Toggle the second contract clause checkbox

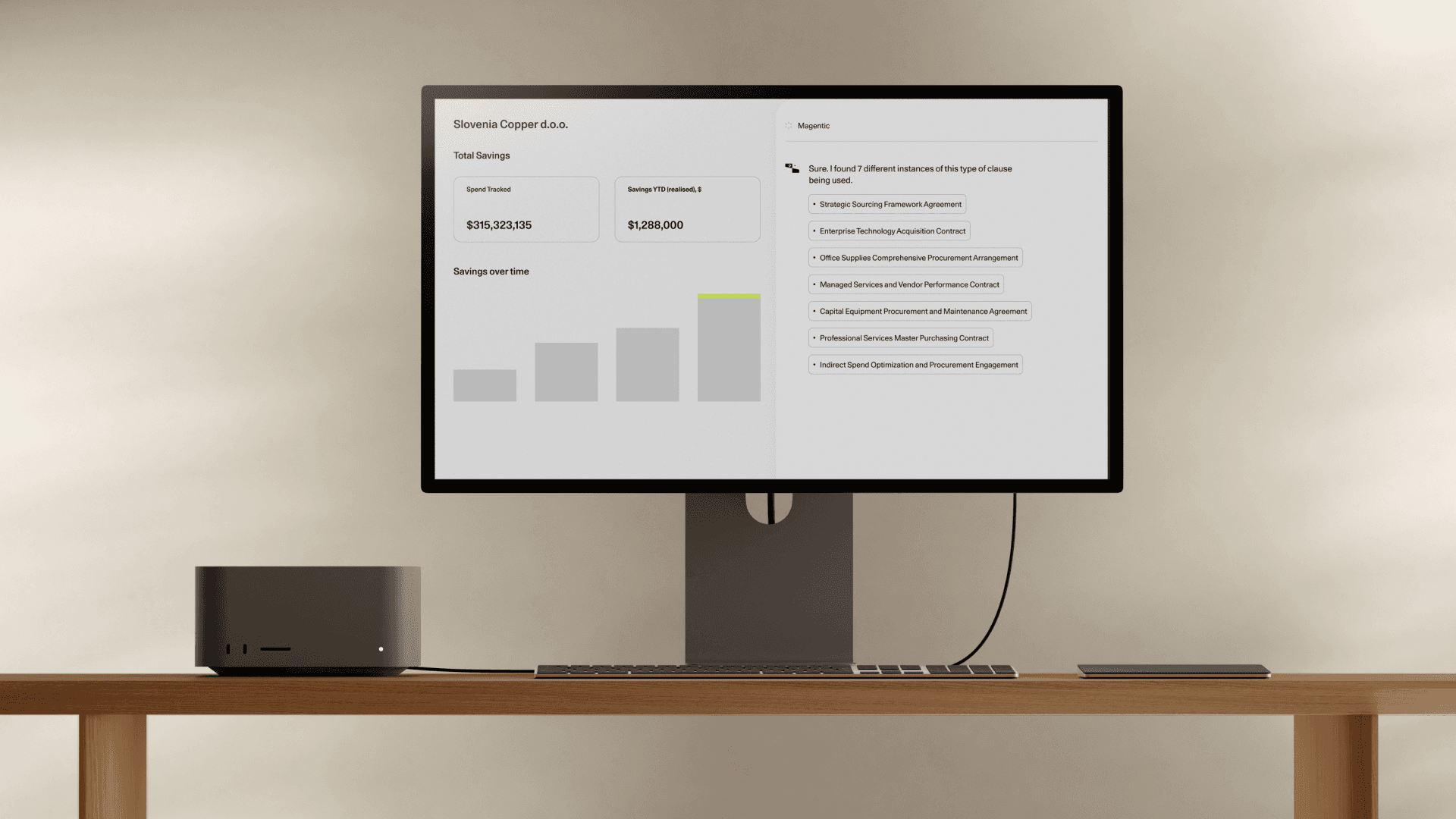(x=814, y=231)
